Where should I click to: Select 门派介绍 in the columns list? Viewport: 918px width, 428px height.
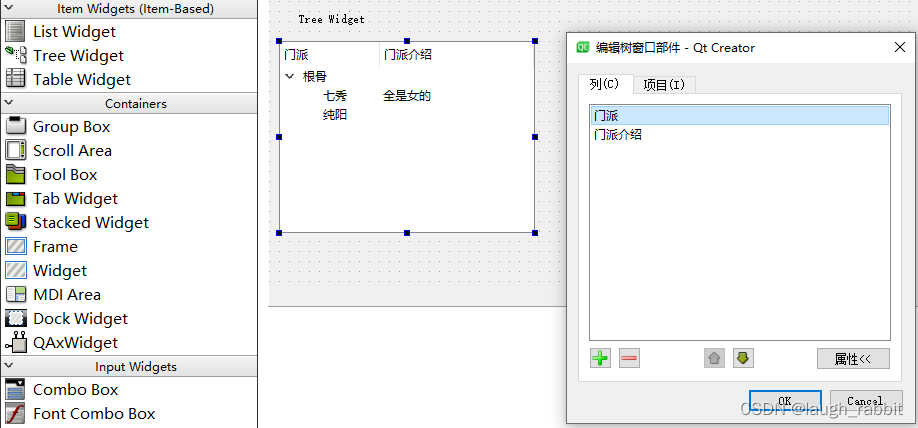pos(739,135)
